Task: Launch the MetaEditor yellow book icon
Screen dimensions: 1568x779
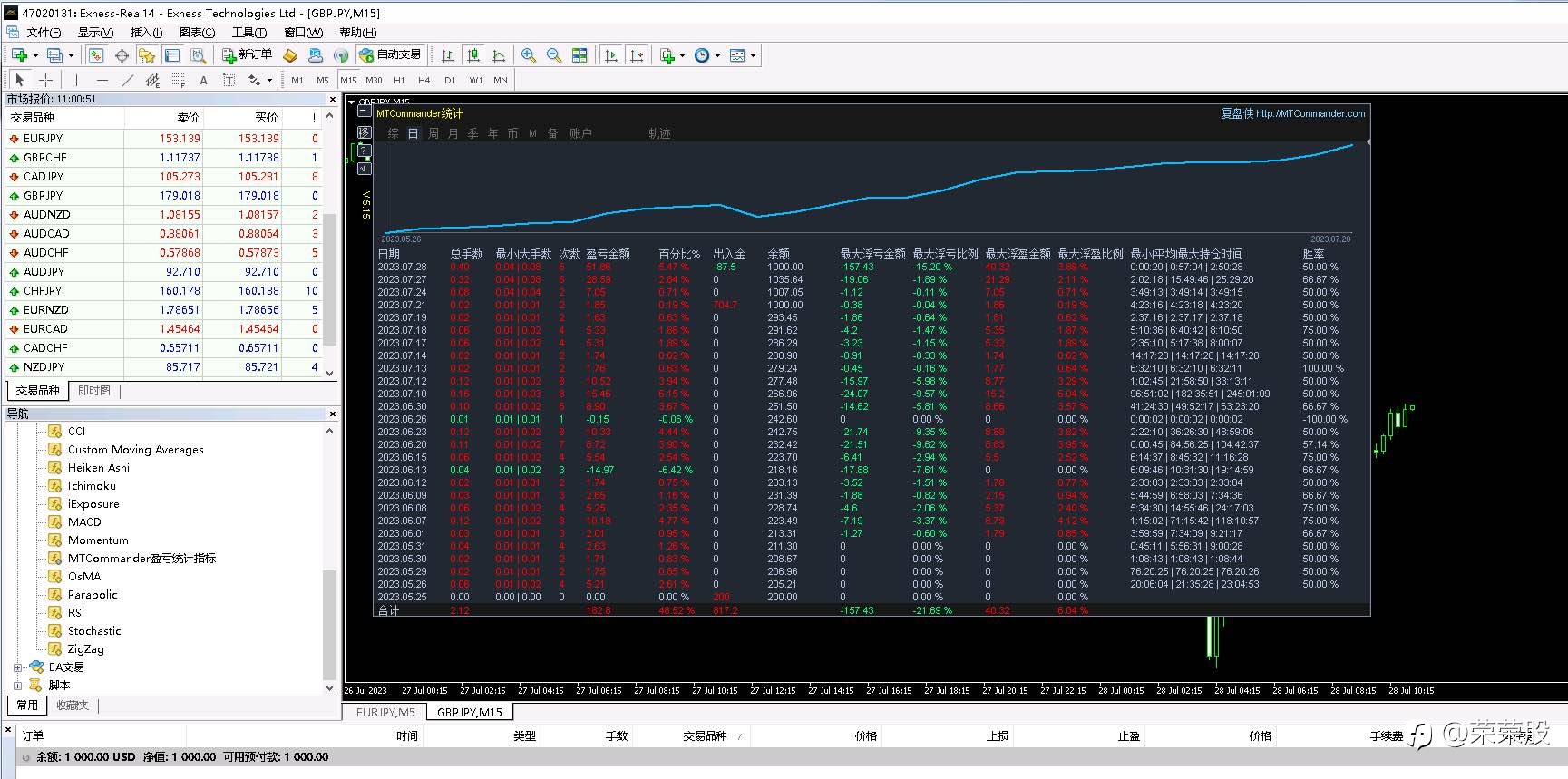Action: pyautogui.click(x=290, y=55)
